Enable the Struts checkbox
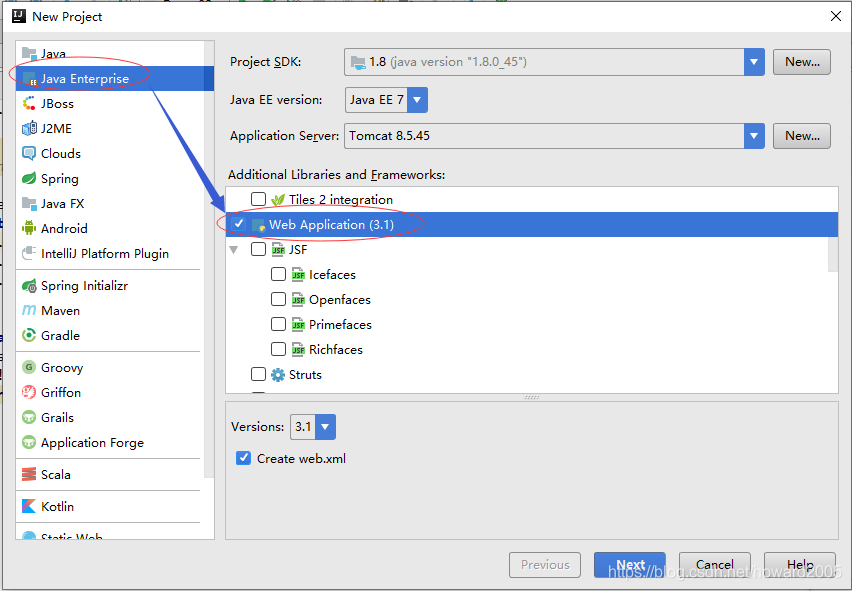The height and width of the screenshot is (591, 852). tap(258, 374)
